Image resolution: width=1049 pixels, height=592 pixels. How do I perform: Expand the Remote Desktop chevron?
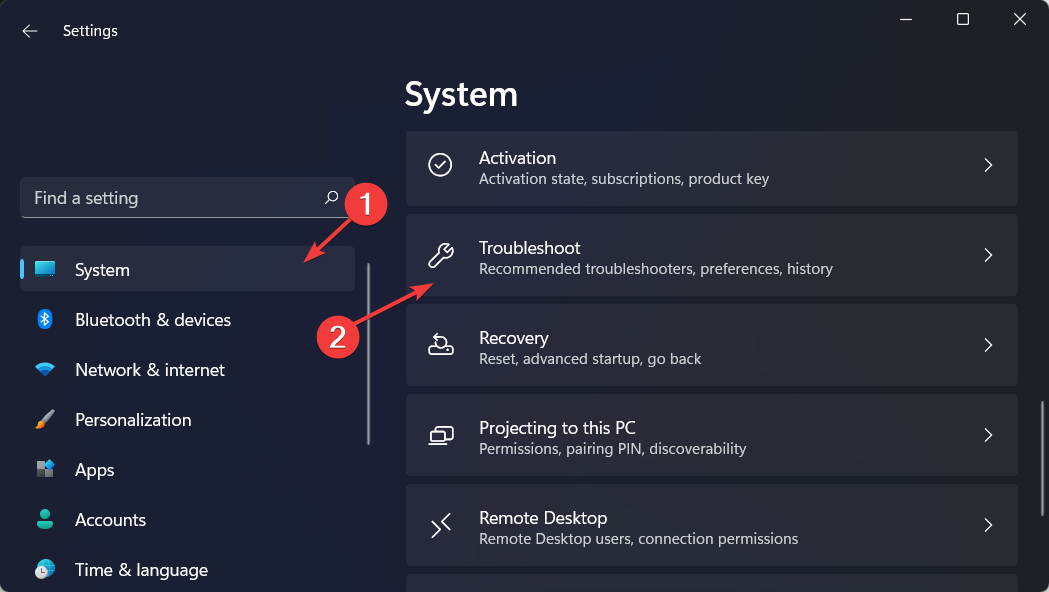point(988,525)
